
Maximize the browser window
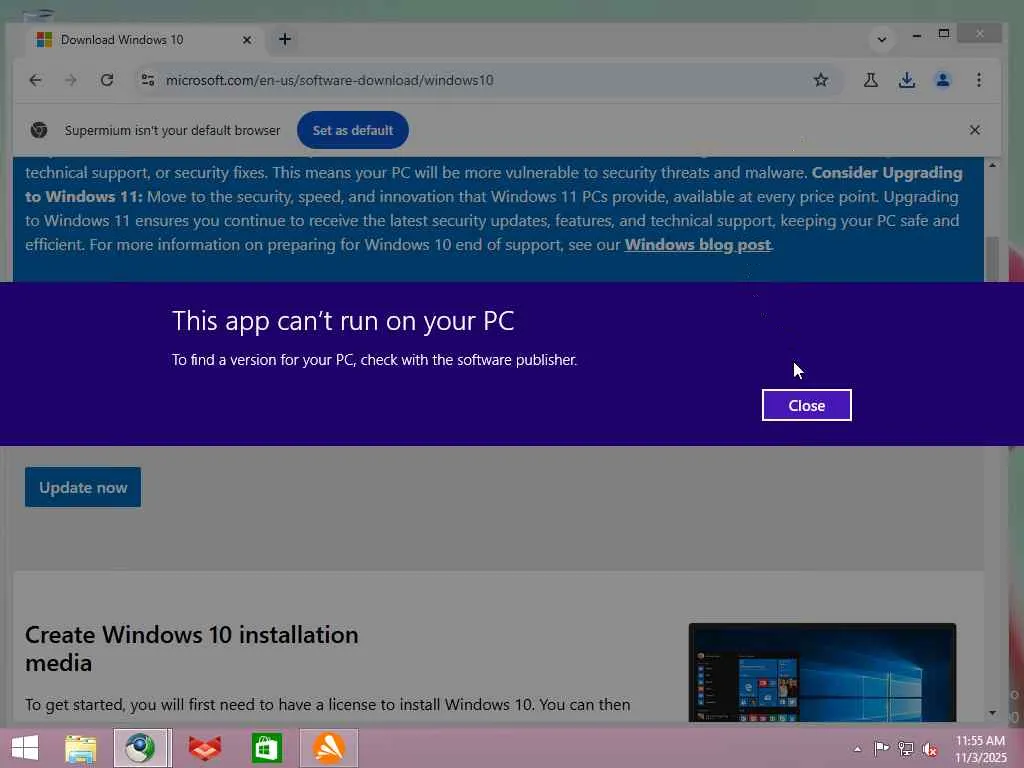point(944,33)
